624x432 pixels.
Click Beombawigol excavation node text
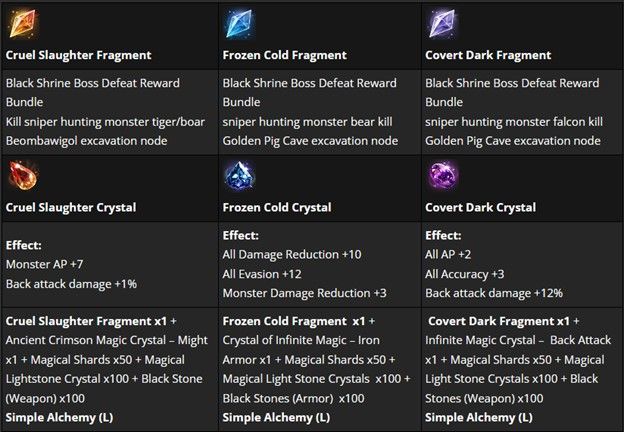click(86, 141)
